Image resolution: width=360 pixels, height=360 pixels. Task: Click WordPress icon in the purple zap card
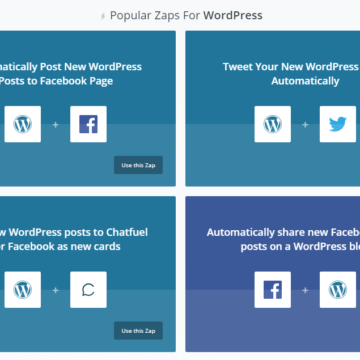338,290
